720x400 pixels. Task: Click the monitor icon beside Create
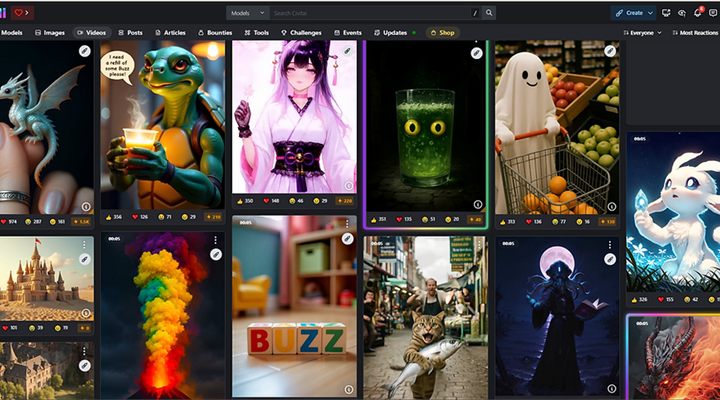(666, 13)
